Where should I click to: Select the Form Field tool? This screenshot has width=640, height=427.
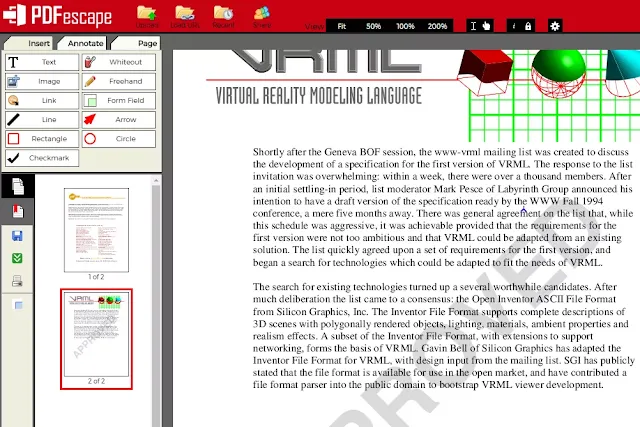[119, 100]
